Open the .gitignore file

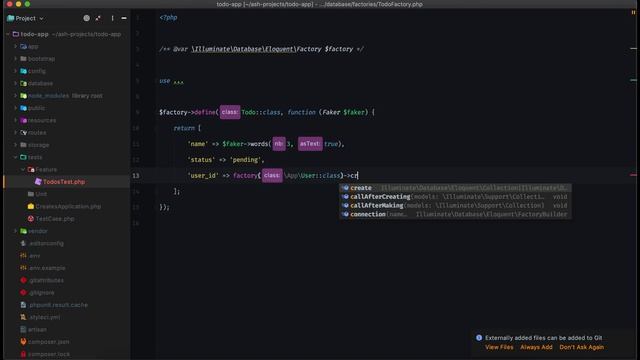[41, 293]
